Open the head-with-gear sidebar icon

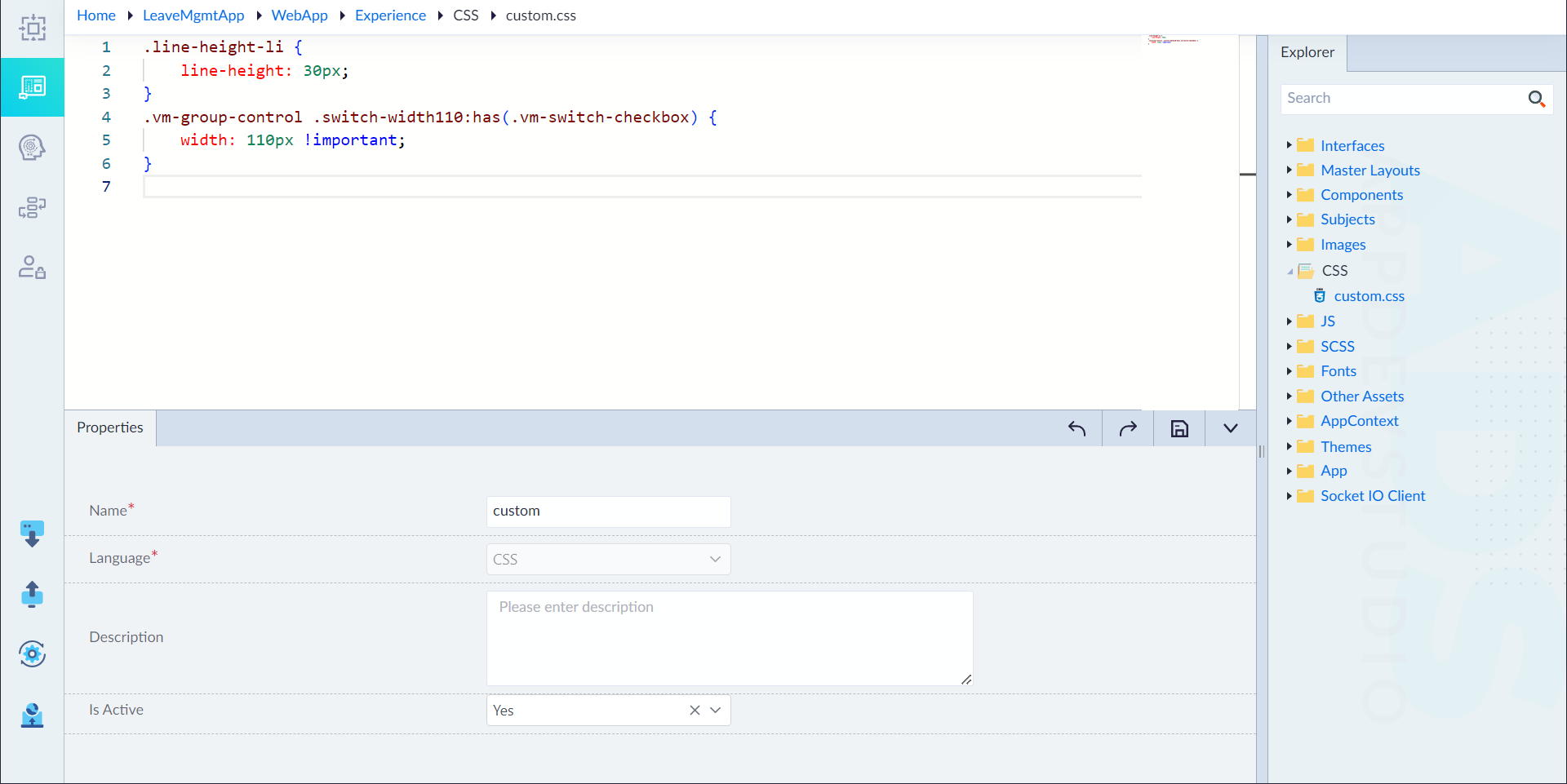point(32,148)
